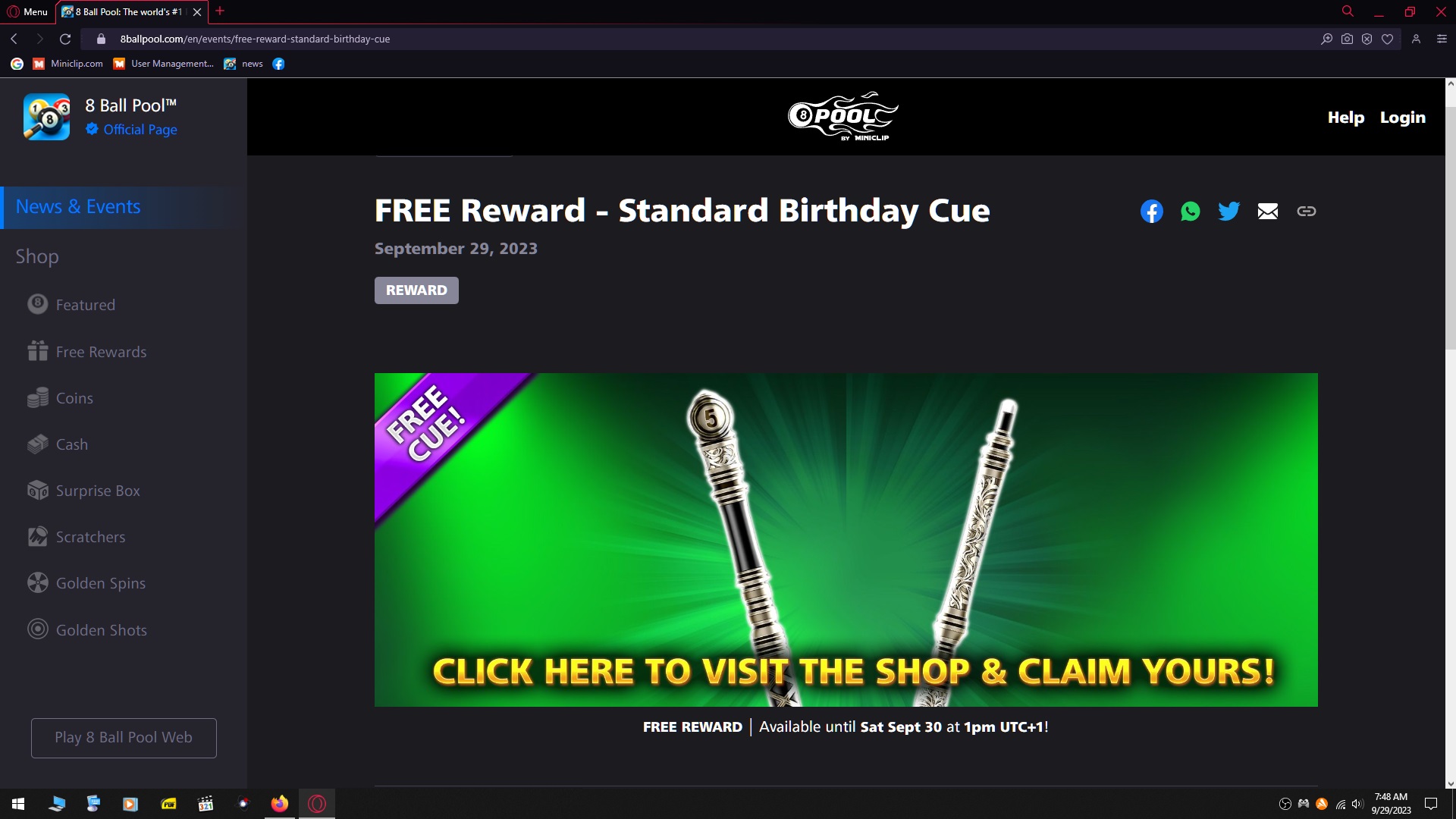Click the Login link

tap(1402, 118)
